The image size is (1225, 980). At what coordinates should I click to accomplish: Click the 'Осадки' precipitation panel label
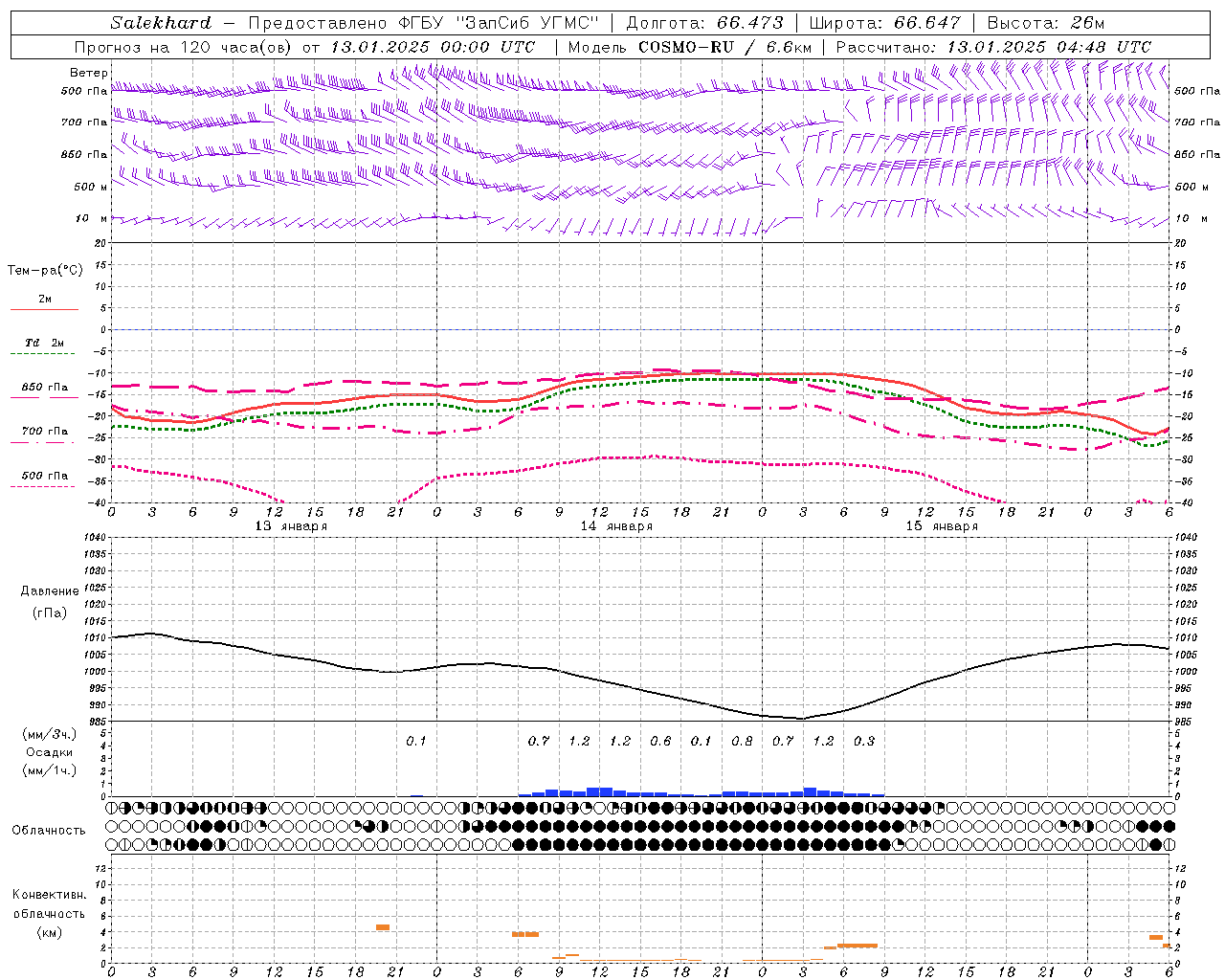coord(49,752)
